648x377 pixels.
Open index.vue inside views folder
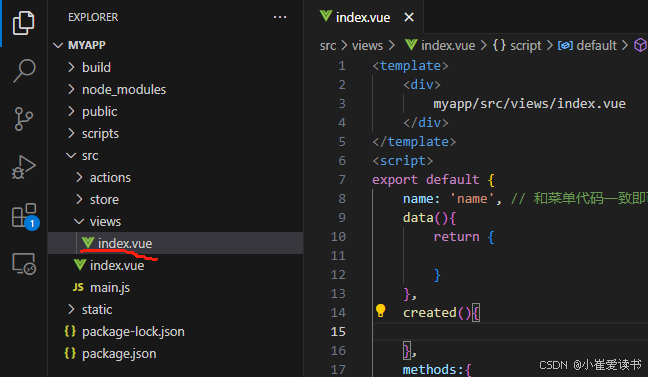tap(125, 243)
